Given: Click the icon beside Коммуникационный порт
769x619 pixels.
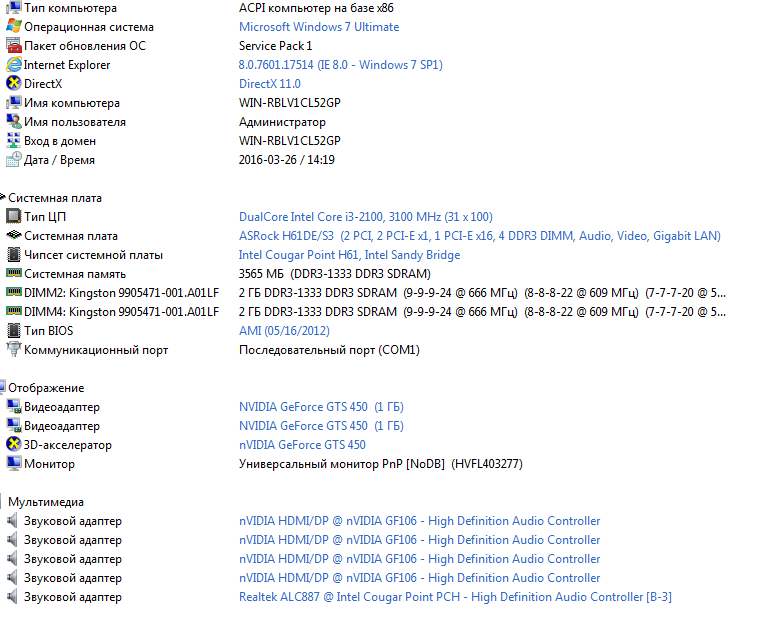Looking at the screenshot, I should [x=13, y=350].
